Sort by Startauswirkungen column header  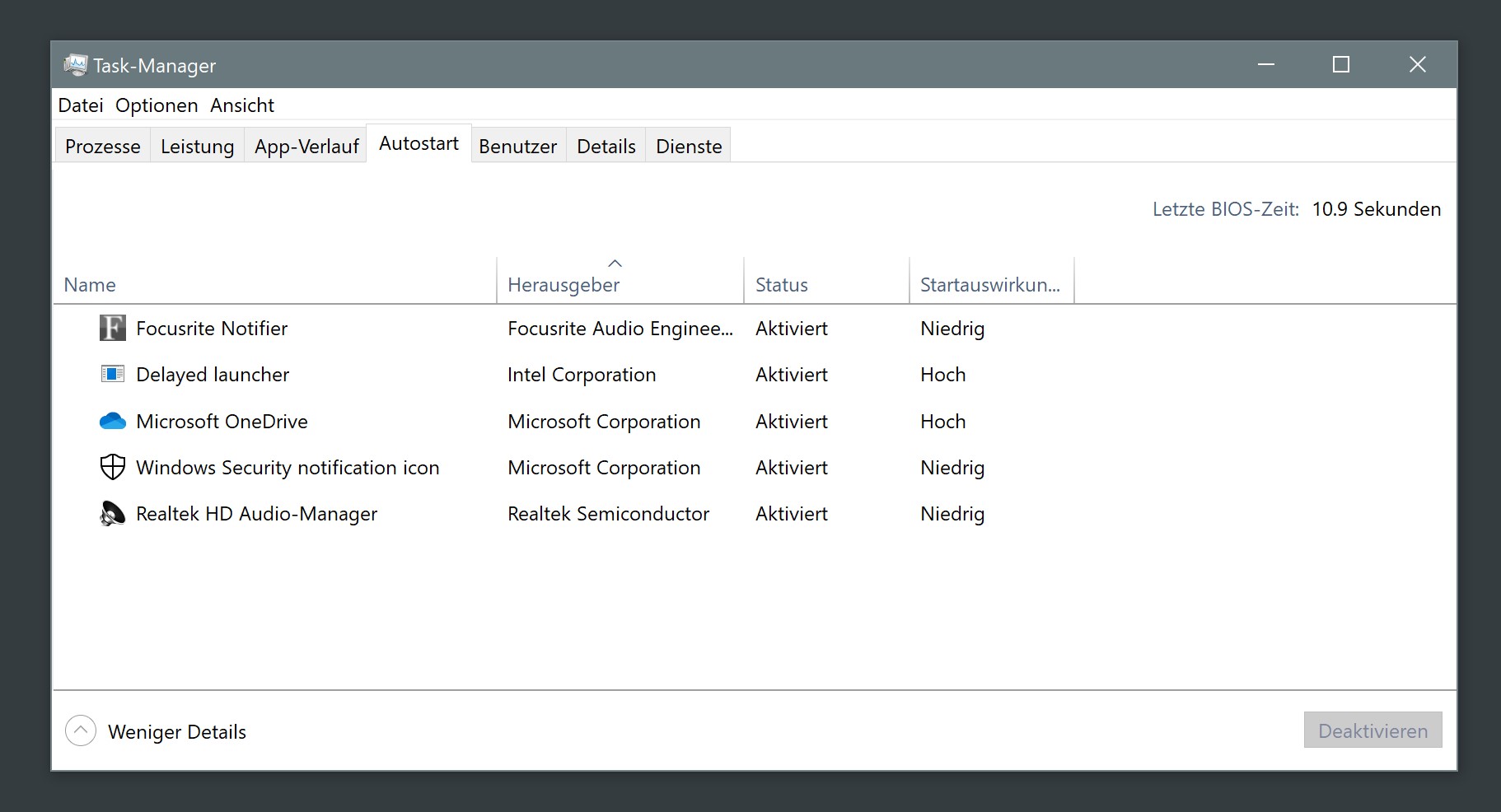click(989, 285)
